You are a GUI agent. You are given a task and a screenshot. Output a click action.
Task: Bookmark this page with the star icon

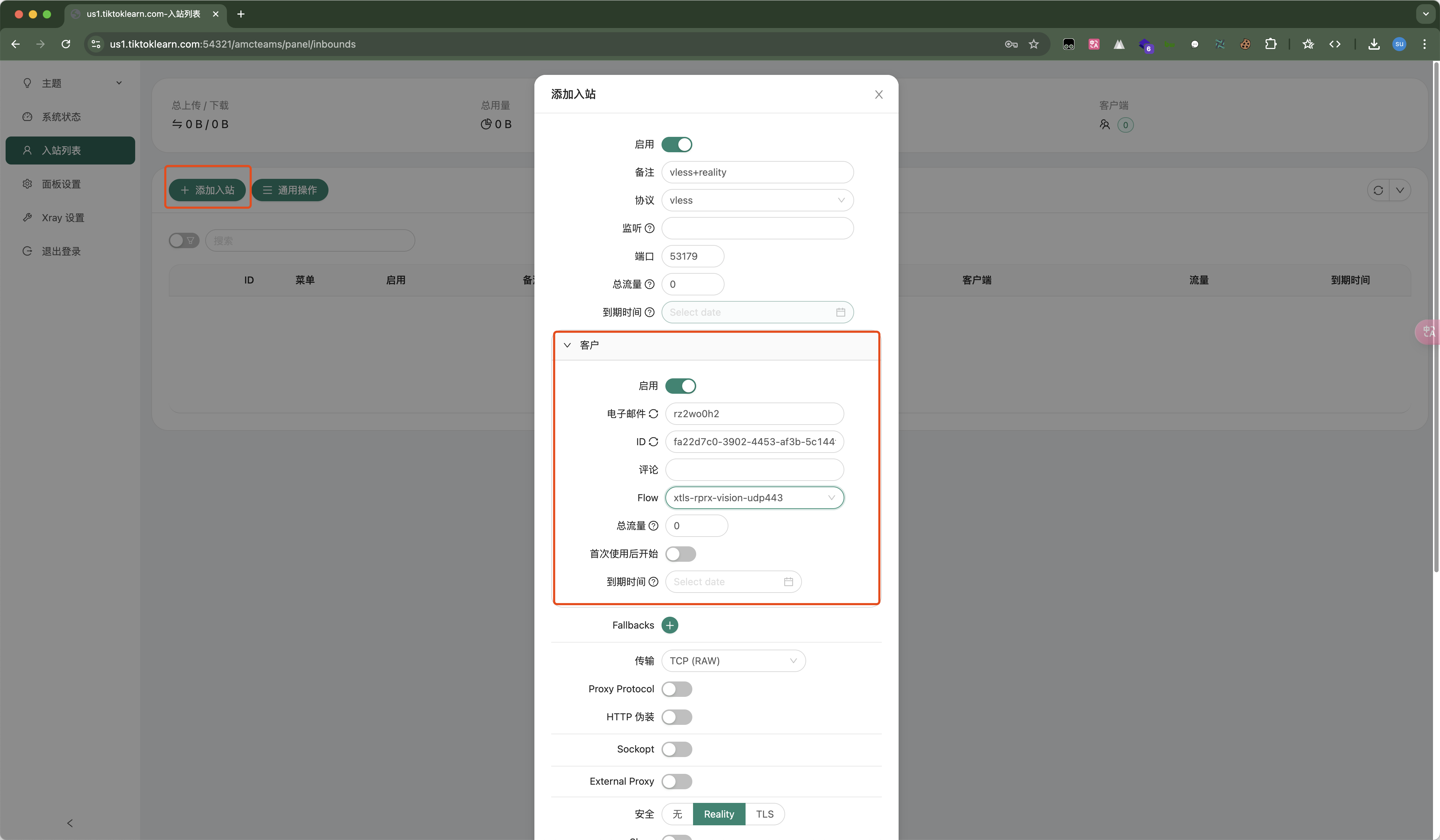pos(1033,44)
